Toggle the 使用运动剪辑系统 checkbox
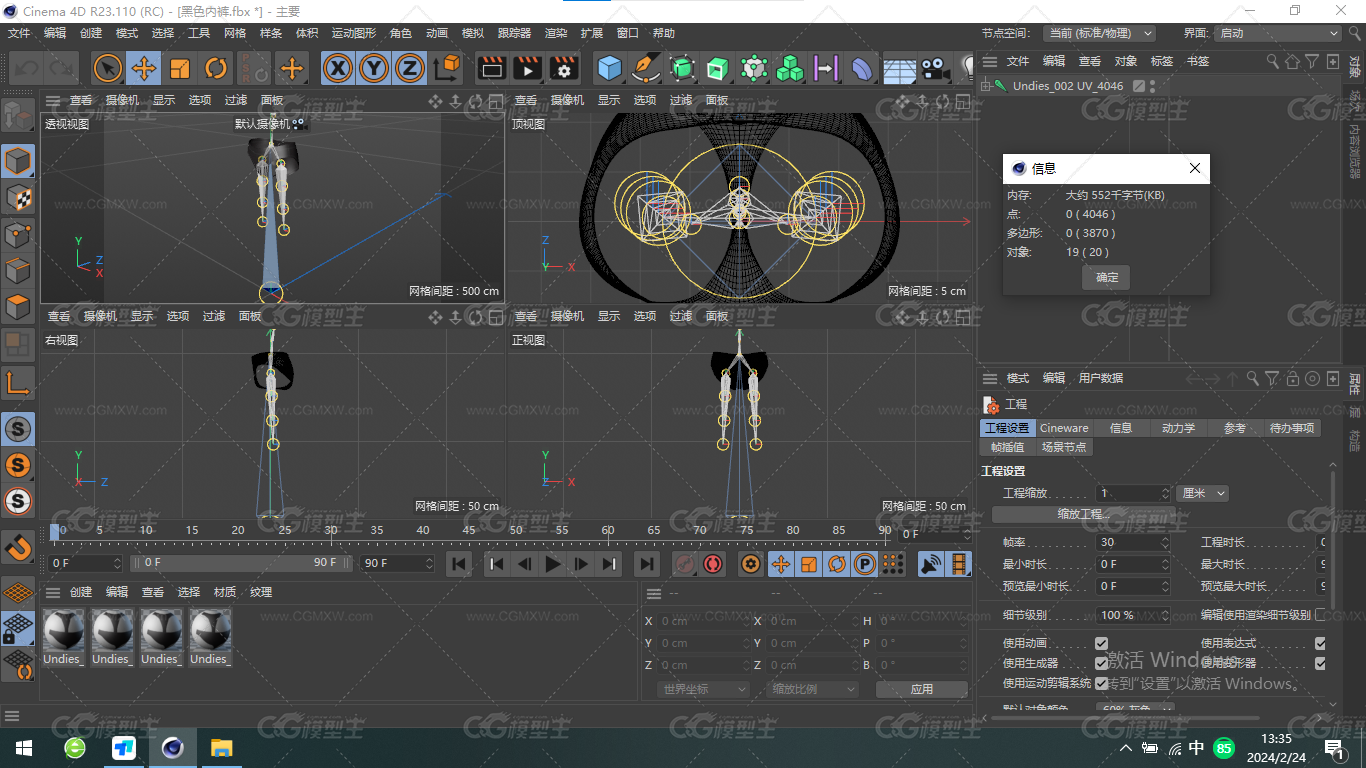 [1101, 683]
